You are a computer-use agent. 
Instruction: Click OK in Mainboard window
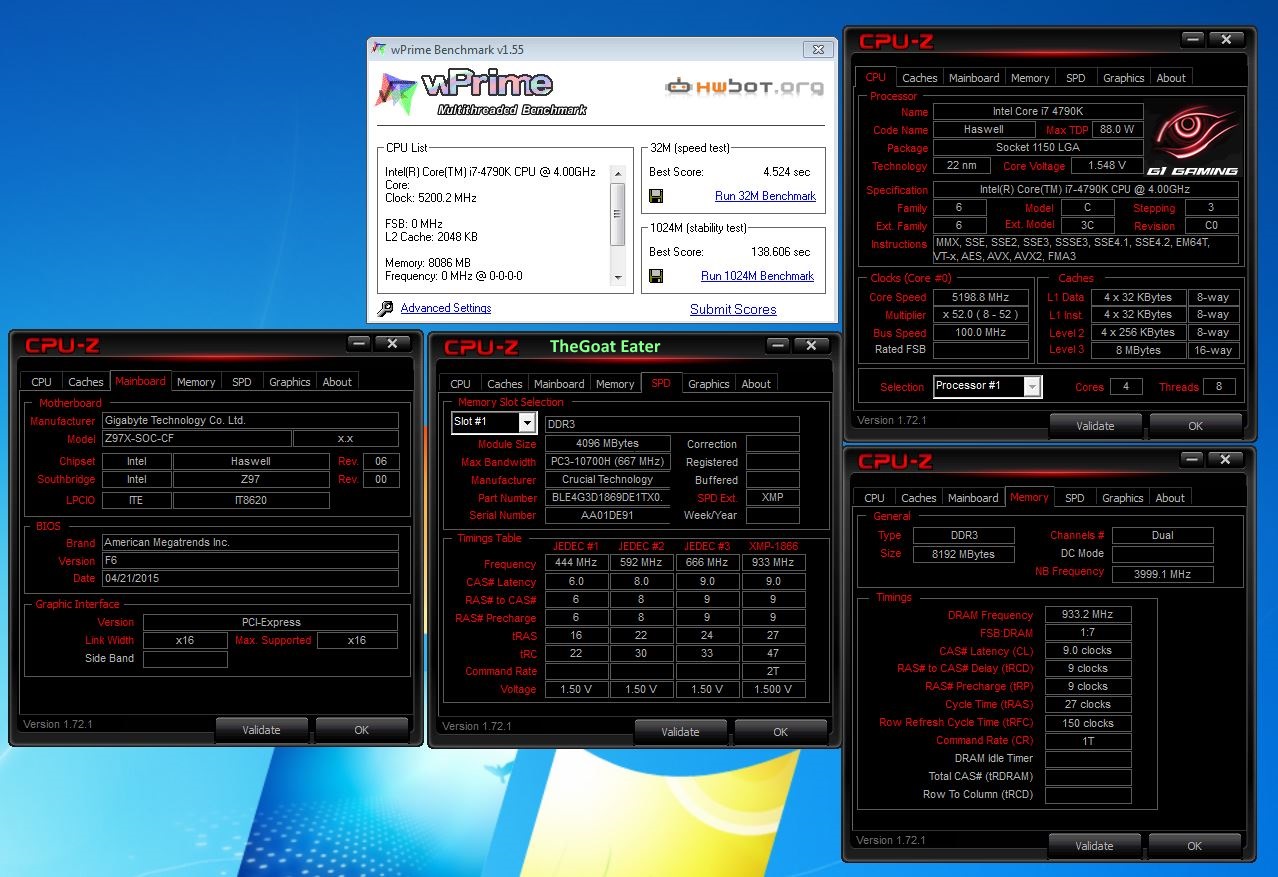[x=362, y=730]
